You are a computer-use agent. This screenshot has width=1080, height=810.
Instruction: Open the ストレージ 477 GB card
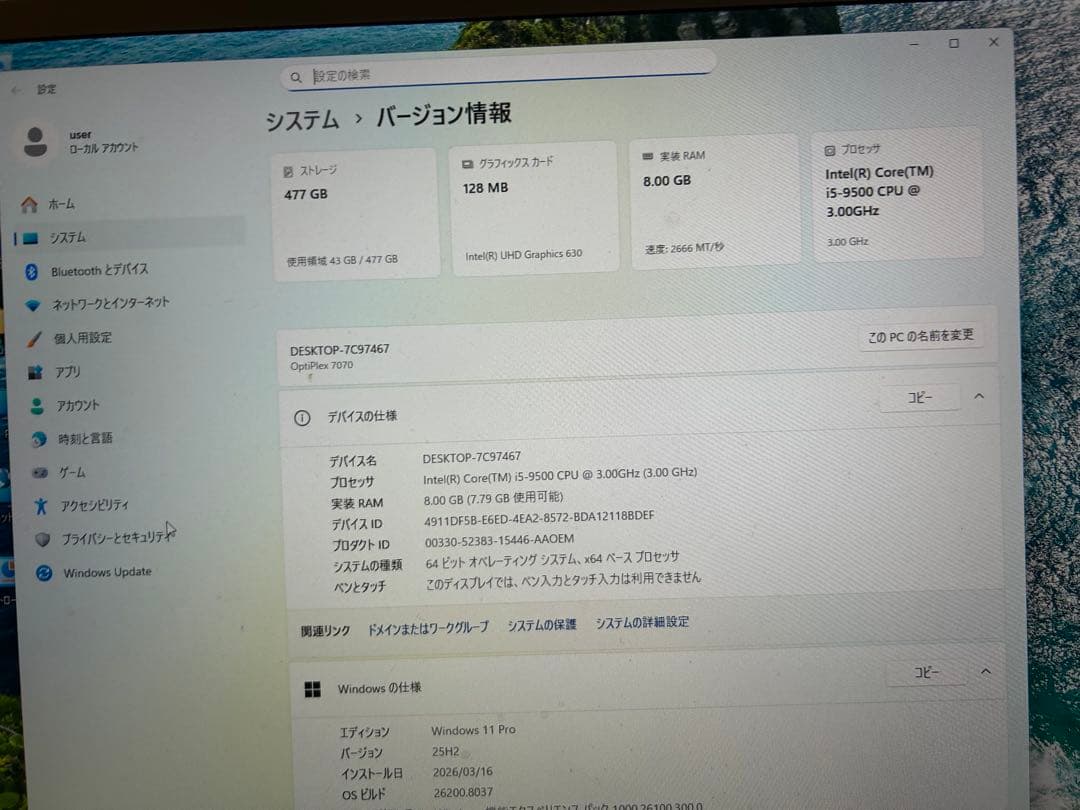click(355, 214)
